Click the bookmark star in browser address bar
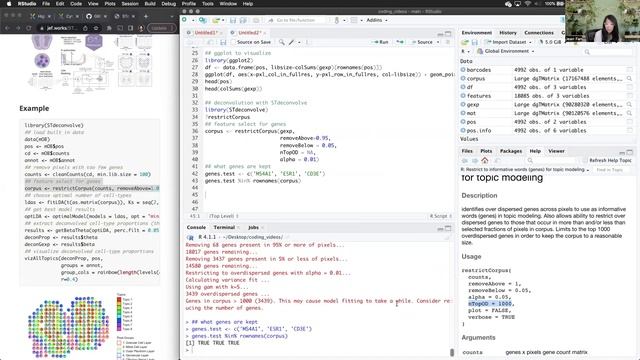The height and width of the screenshot is (360, 640). [96, 28]
